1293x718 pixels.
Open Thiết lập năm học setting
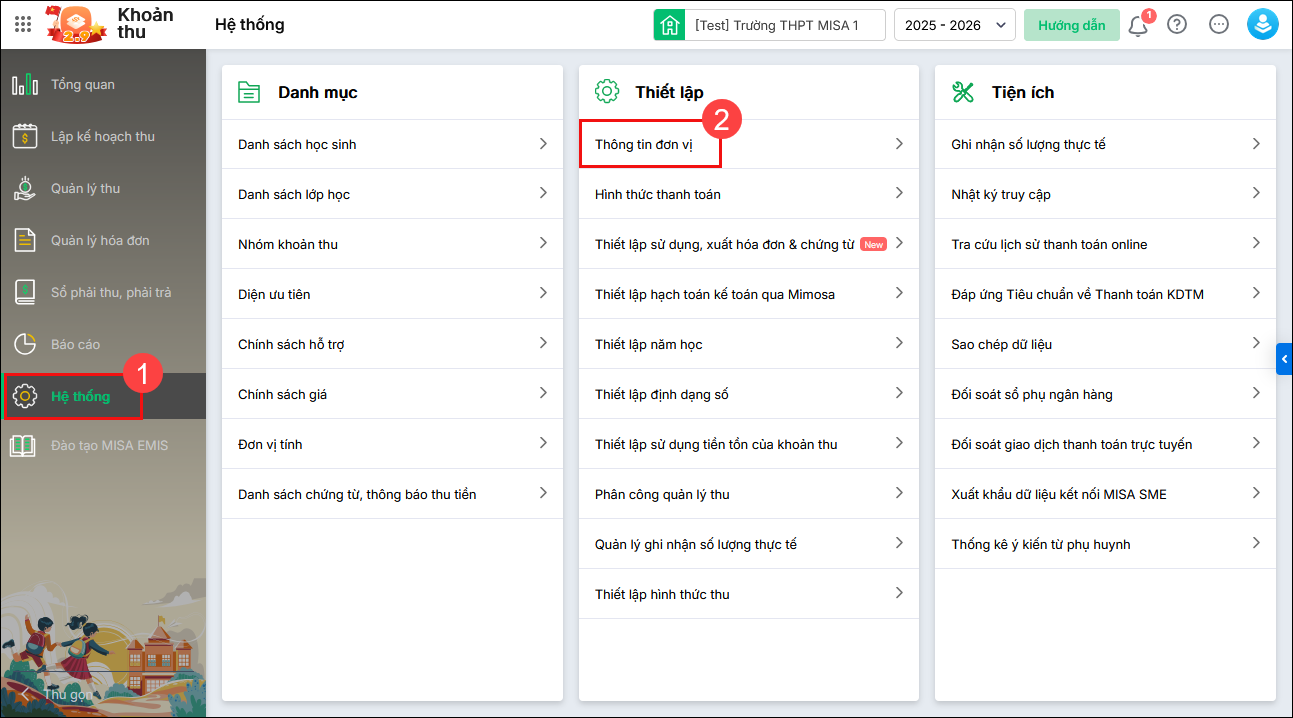point(649,344)
